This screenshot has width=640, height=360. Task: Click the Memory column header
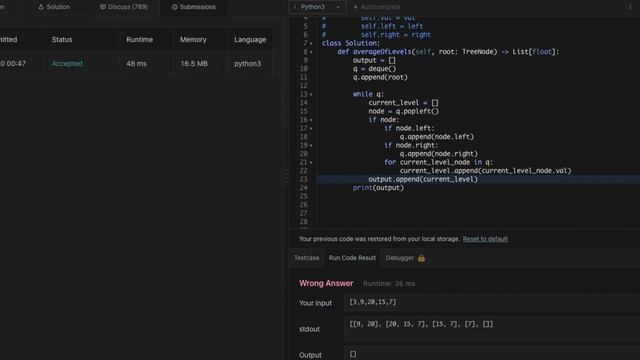193,40
